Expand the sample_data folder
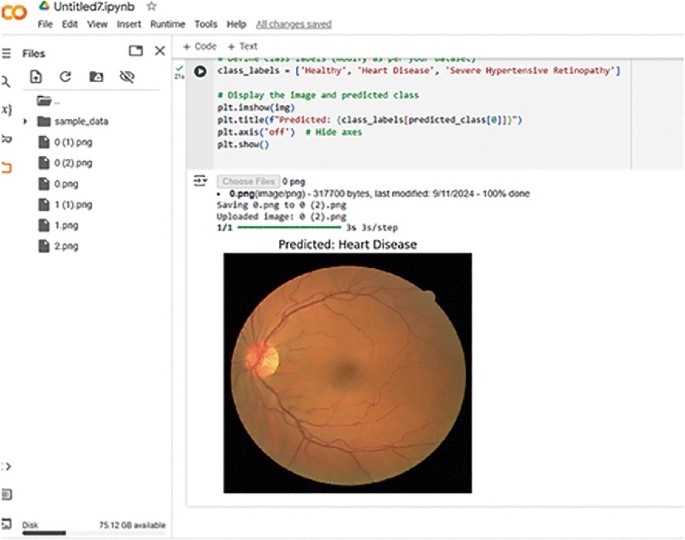This screenshot has width=685, height=540. pos(25,121)
